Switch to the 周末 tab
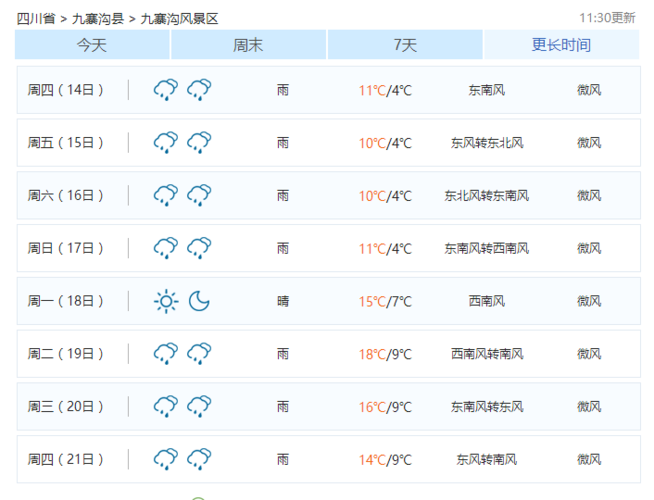654x500 pixels. (249, 45)
